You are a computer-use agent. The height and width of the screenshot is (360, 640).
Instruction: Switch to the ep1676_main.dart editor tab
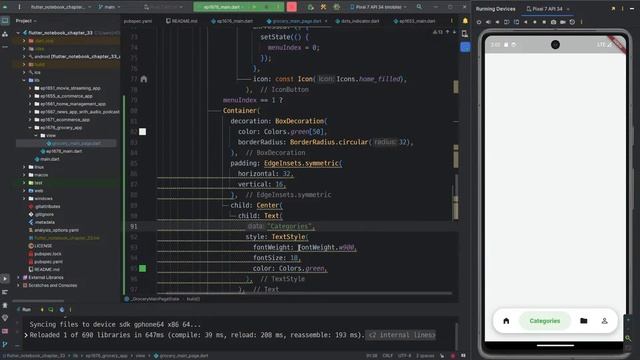tap(232, 21)
